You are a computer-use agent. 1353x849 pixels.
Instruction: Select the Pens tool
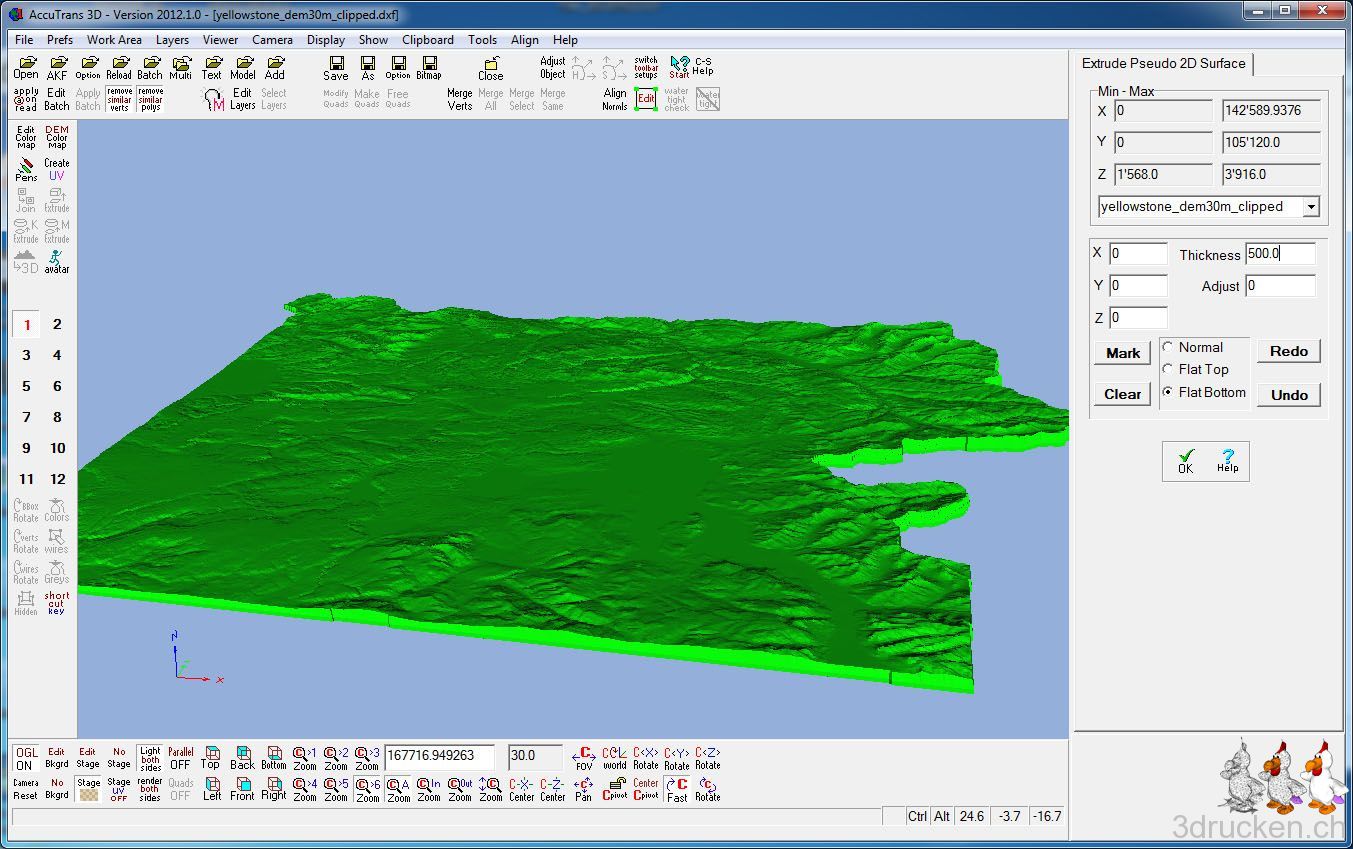click(26, 169)
